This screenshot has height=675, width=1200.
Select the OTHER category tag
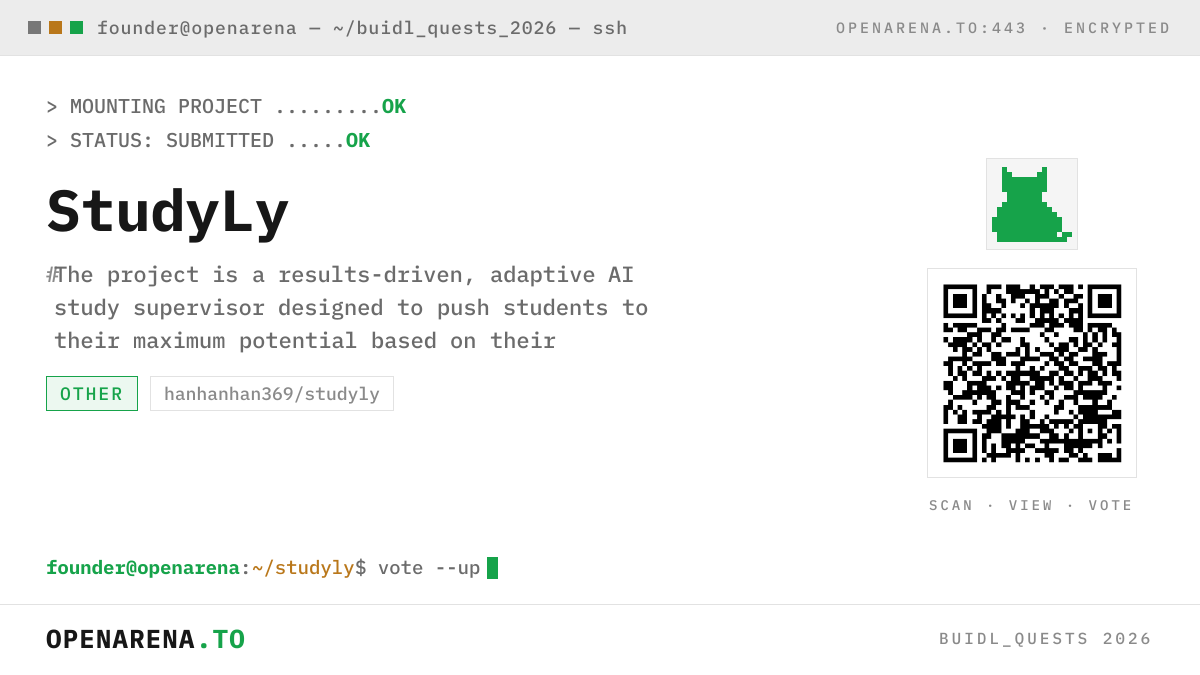pos(92,394)
